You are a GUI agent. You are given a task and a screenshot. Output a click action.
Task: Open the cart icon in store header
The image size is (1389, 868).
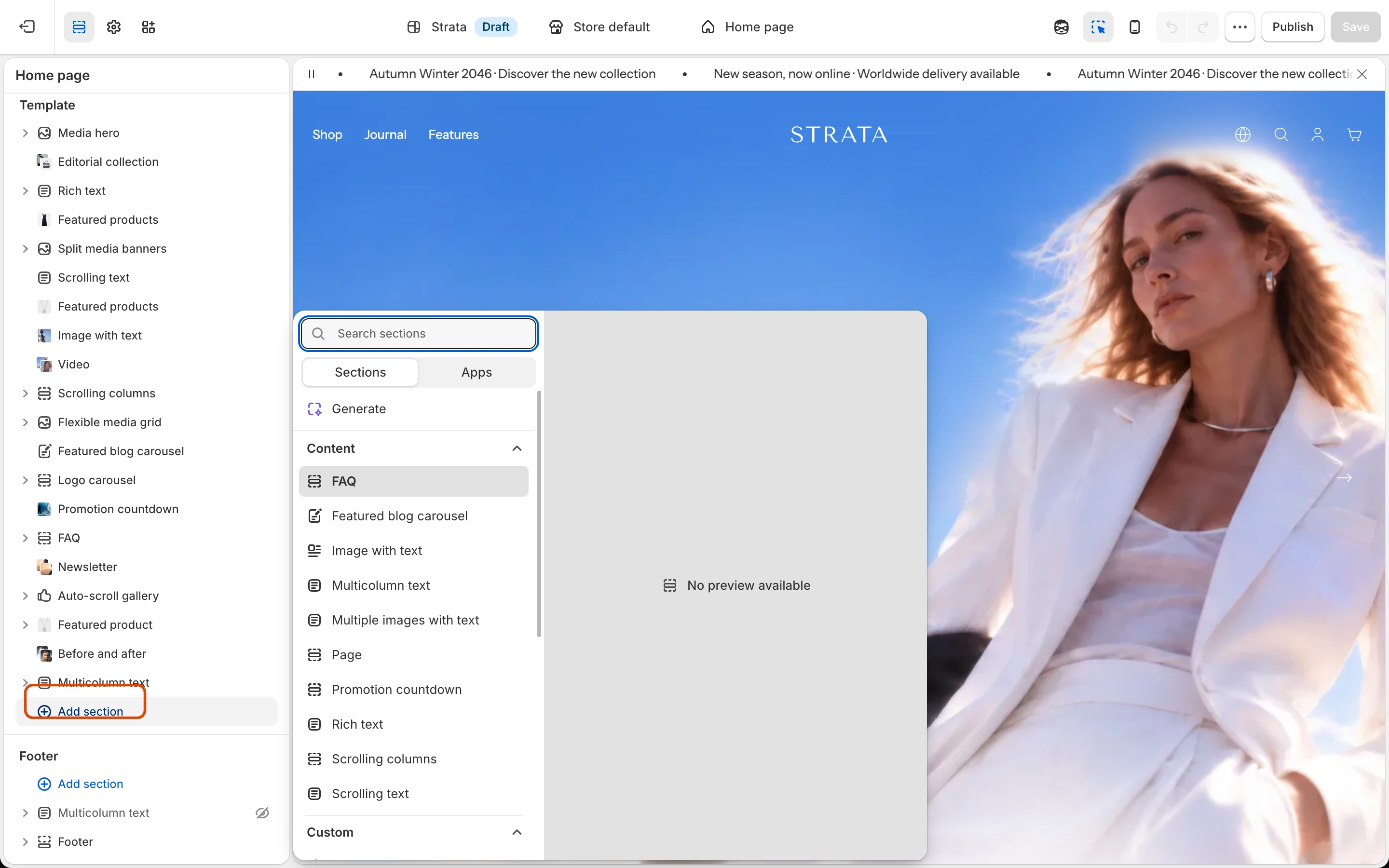point(1355,135)
